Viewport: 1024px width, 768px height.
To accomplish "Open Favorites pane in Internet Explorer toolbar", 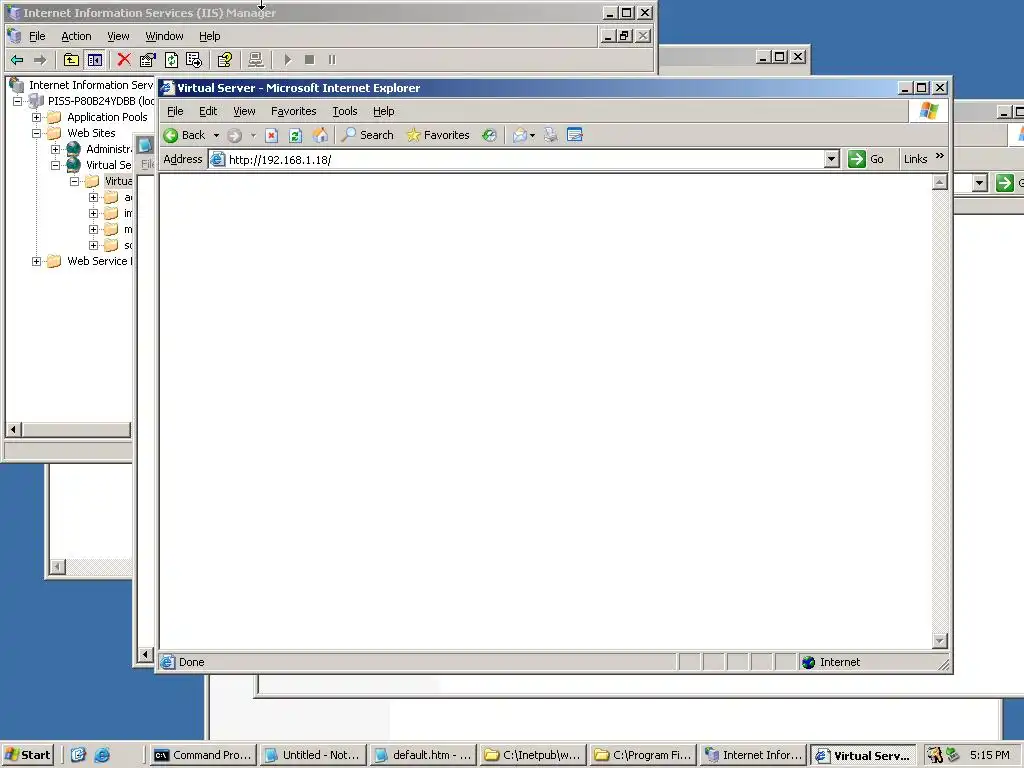I will pos(438,135).
